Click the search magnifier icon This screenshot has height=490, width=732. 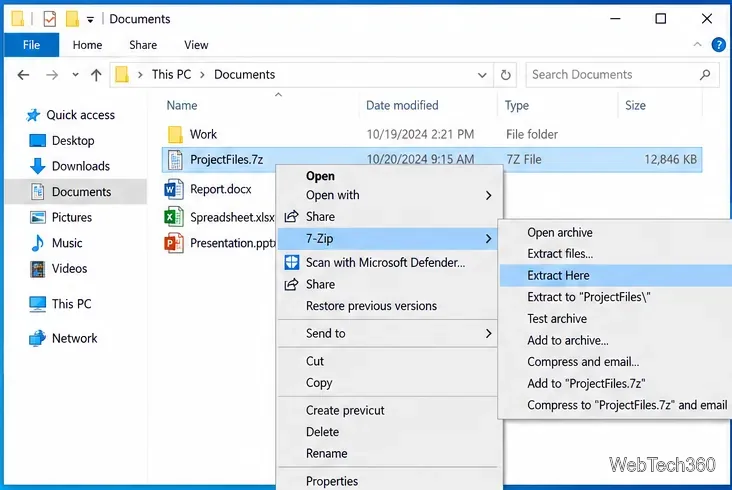[x=705, y=75]
